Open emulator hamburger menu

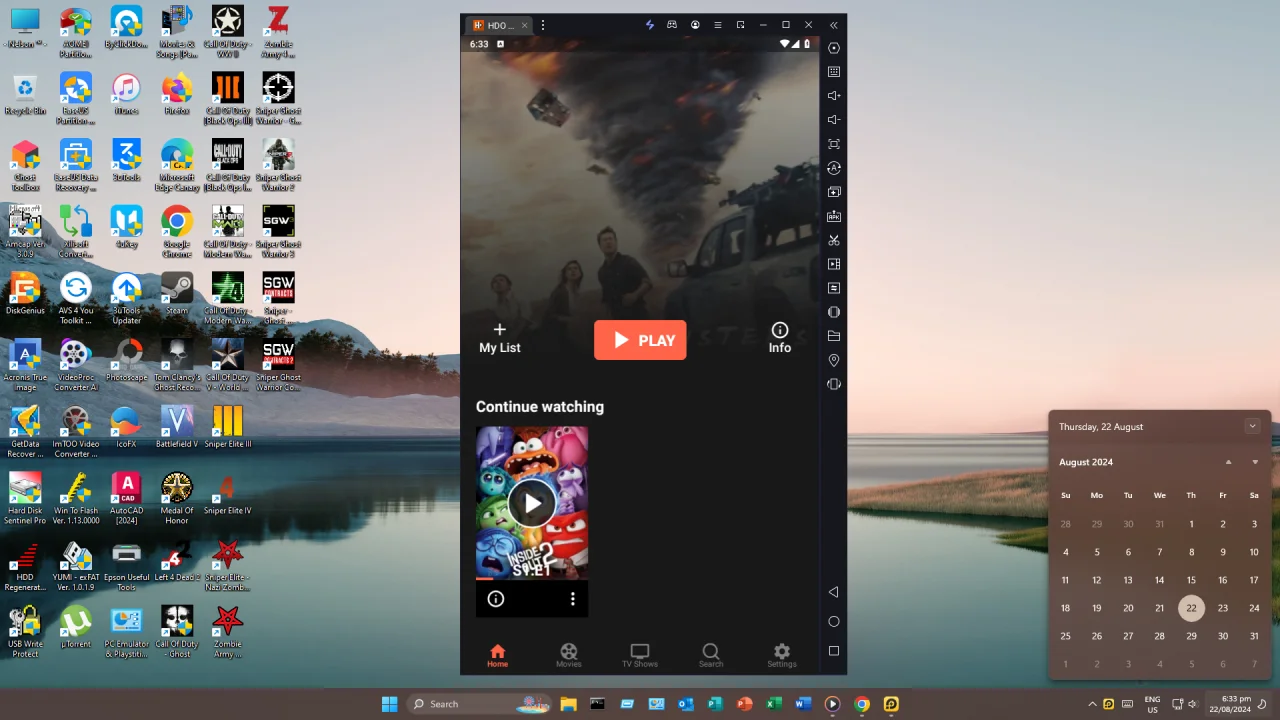[x=717, y=25]
